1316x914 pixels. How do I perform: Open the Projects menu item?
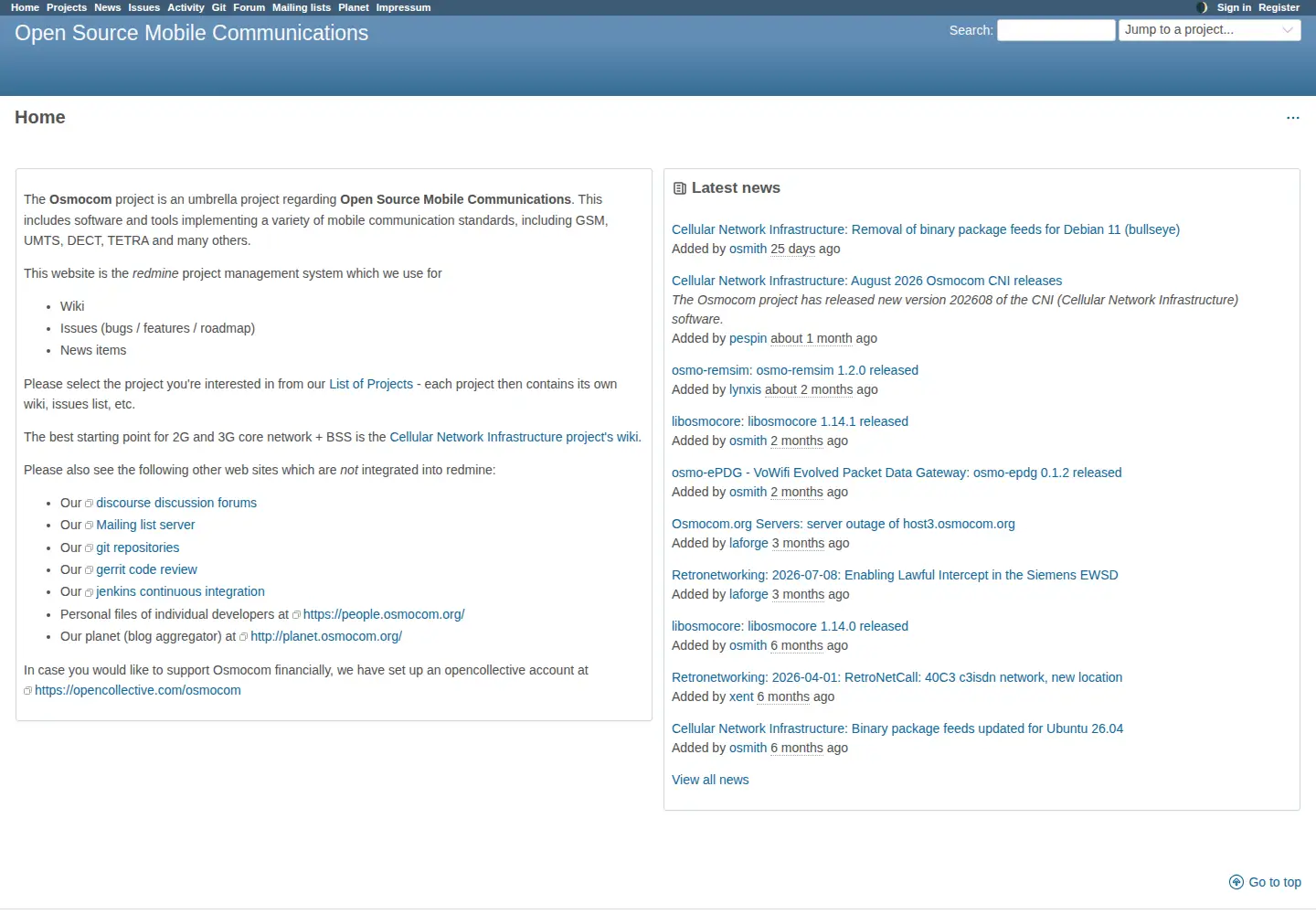(x=67, y=7)
